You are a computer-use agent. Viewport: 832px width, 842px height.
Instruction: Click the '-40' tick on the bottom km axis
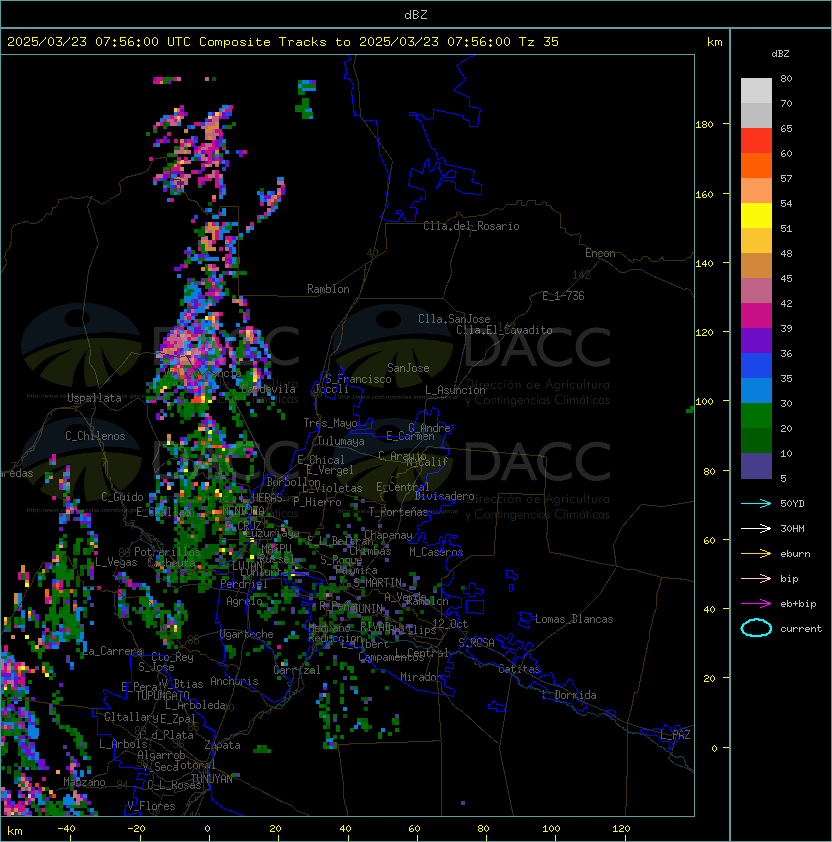coord(66,829)
